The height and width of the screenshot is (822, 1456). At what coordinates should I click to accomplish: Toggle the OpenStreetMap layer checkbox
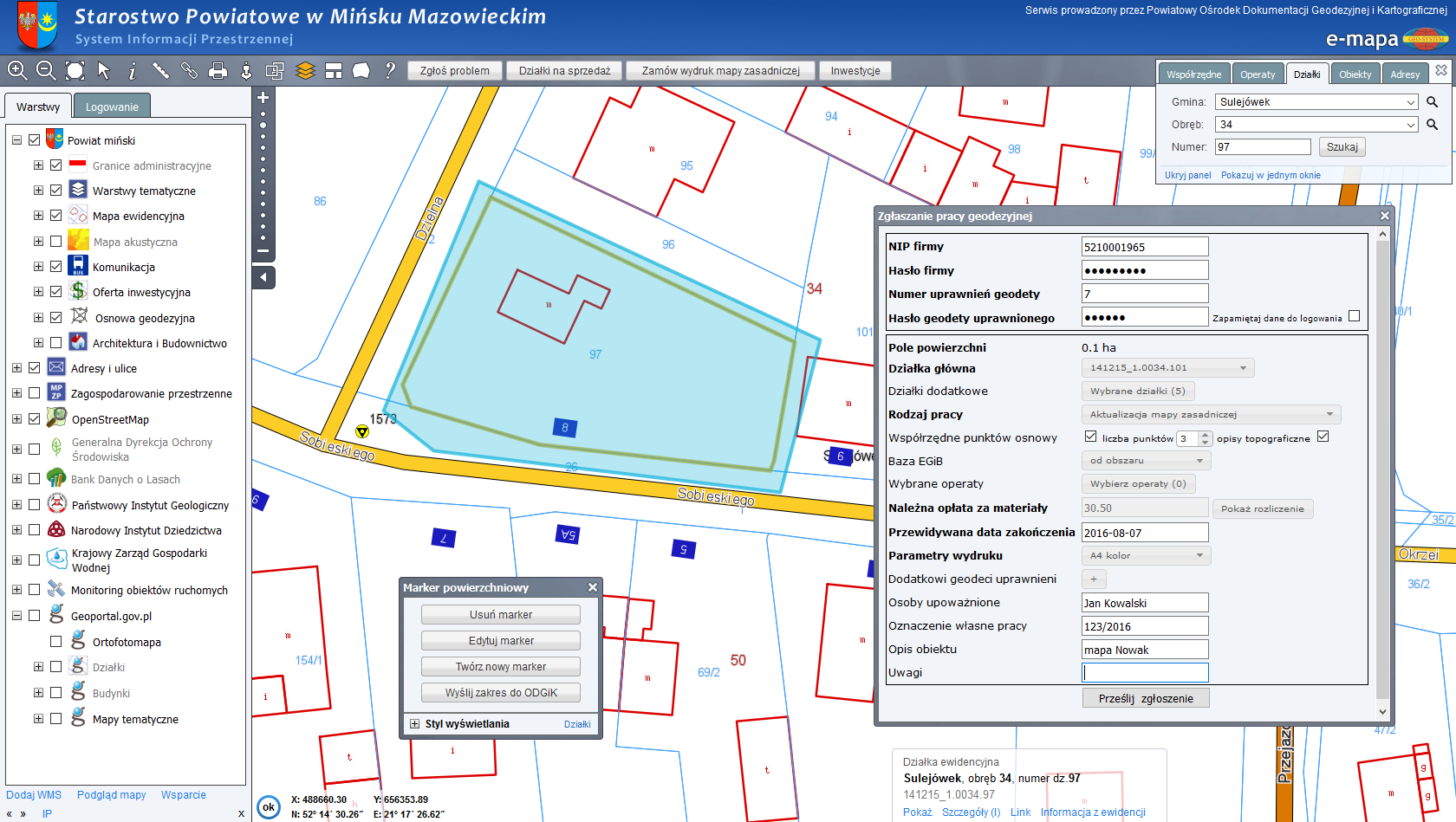(x=35, y=419)
